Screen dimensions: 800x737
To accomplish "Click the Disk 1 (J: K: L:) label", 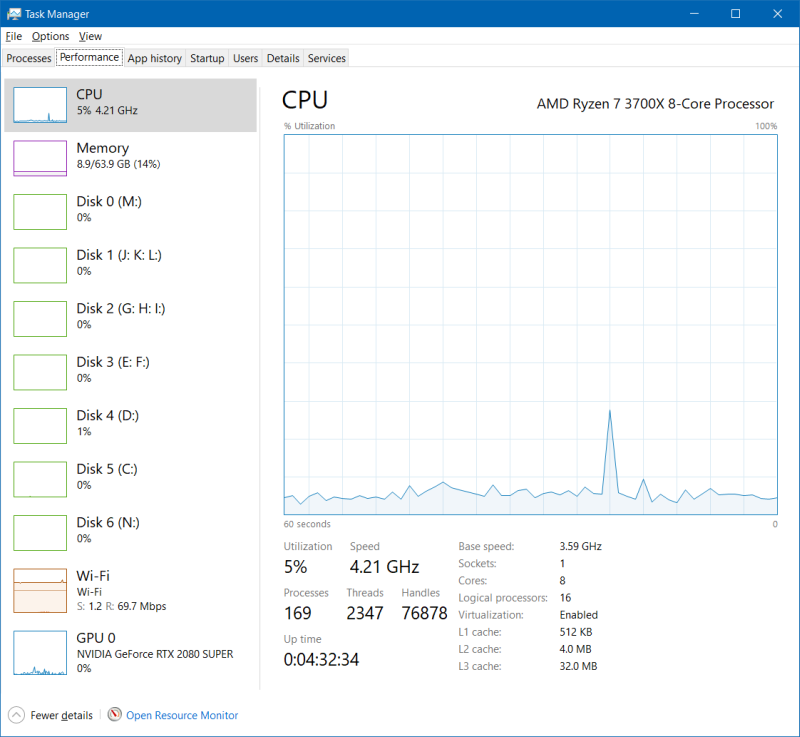I will coord(119,255).
